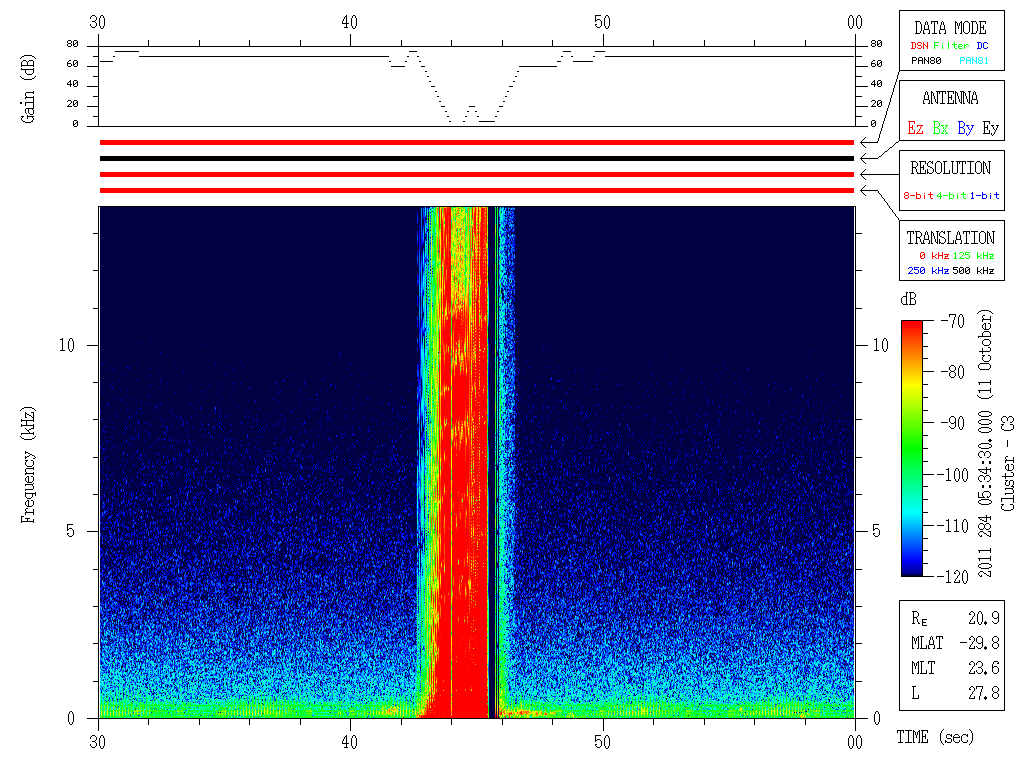
Task: Click the green 4-bit resolution label
Action: [951, 195]
